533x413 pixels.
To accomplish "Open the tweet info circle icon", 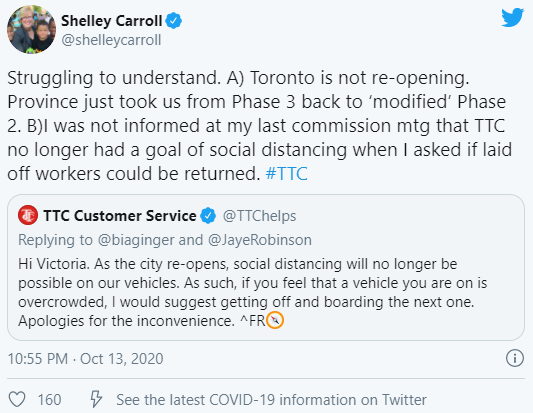I will pyautogui.click(x=515, y=358).
